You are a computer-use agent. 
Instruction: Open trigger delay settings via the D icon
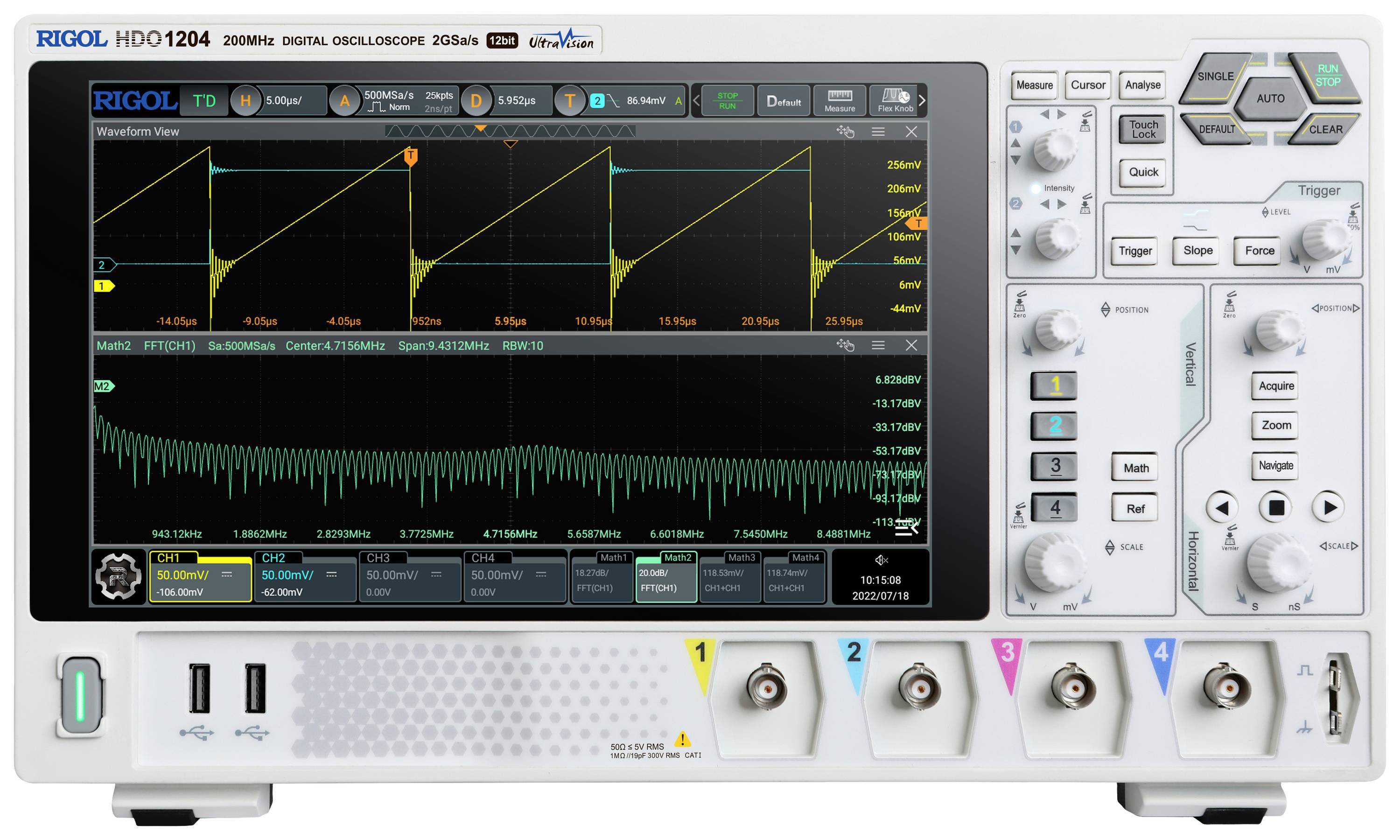pyautogui.click(x=477, y=101)
